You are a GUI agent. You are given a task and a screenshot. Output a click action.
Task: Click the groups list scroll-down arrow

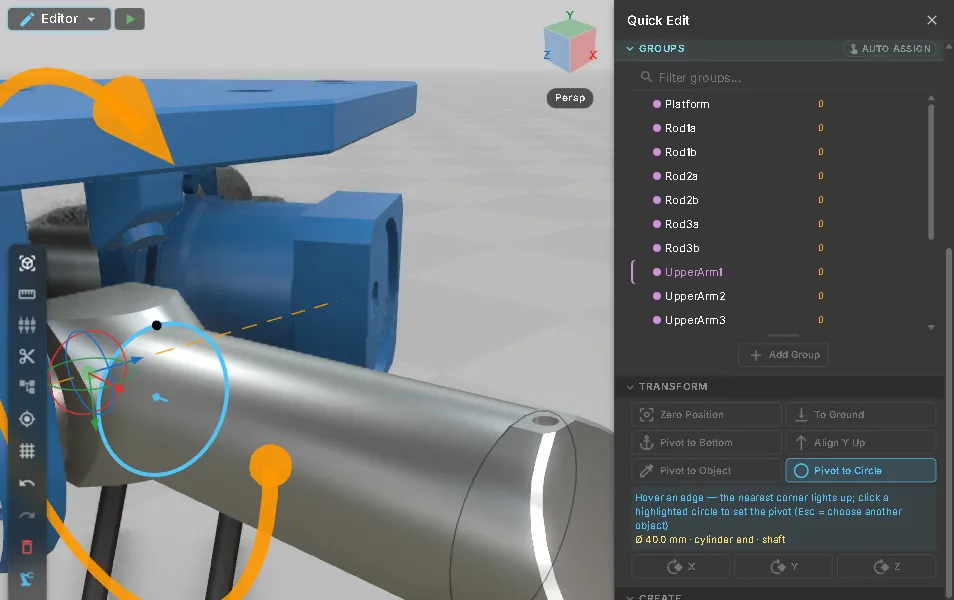pyautogui.click(x=931, y=327)
